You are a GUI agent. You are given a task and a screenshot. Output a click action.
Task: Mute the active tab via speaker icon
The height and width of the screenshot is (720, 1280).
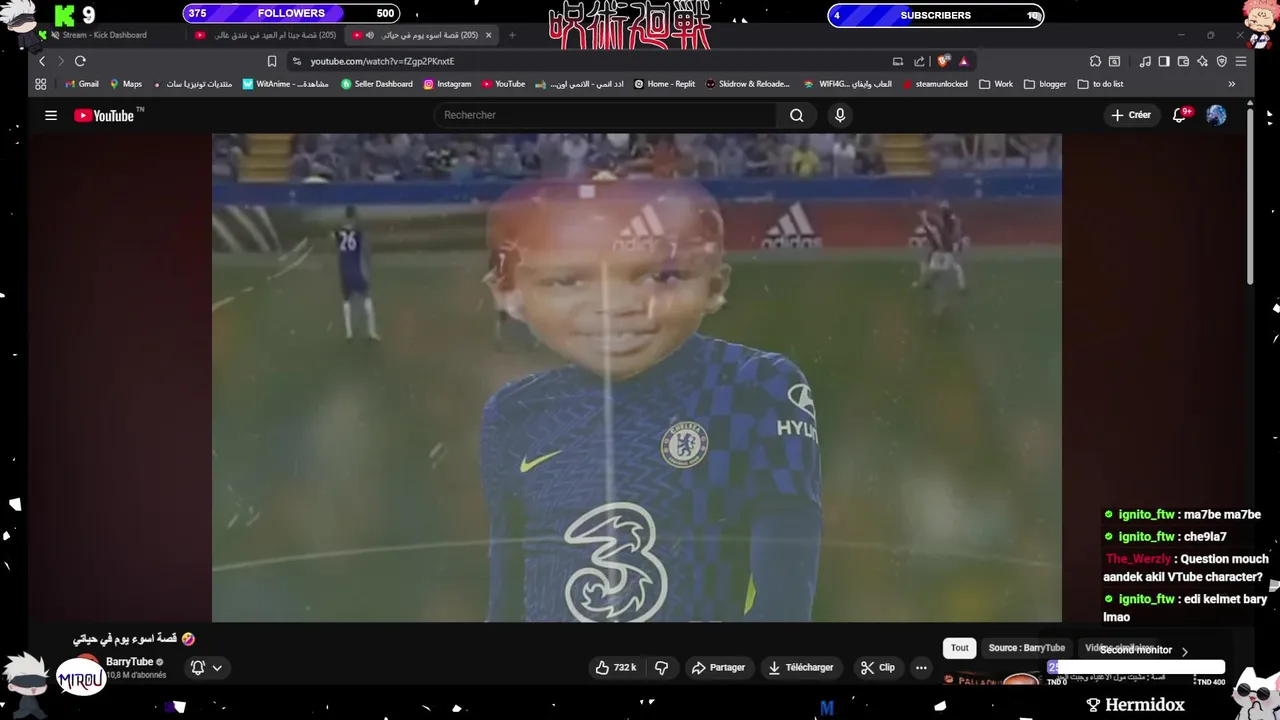(x=370, y=35)
